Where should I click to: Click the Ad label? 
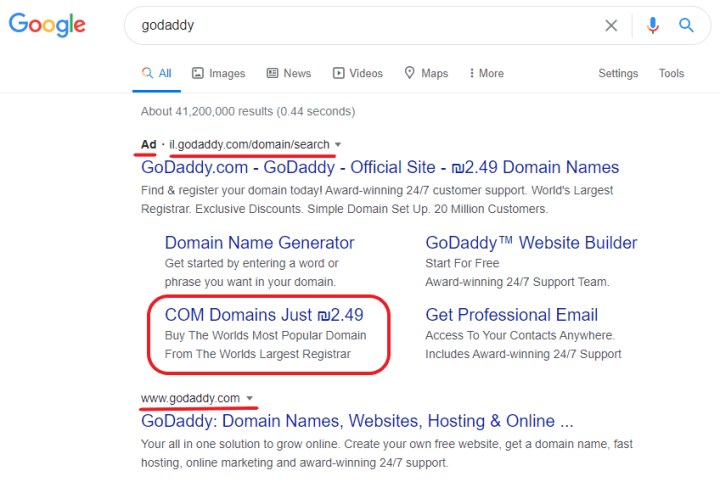[148, 144]
